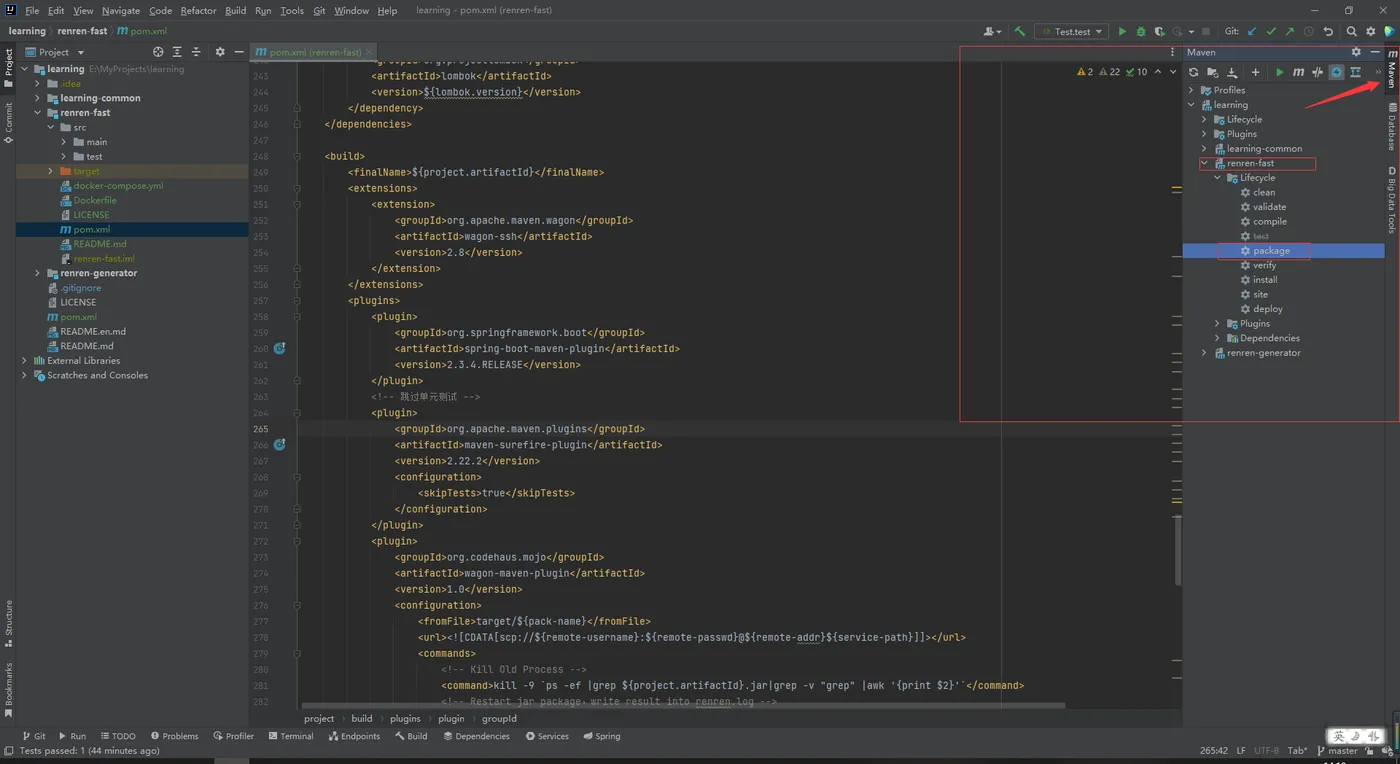Open editor tab options kebab menu

click(1172, 52)
